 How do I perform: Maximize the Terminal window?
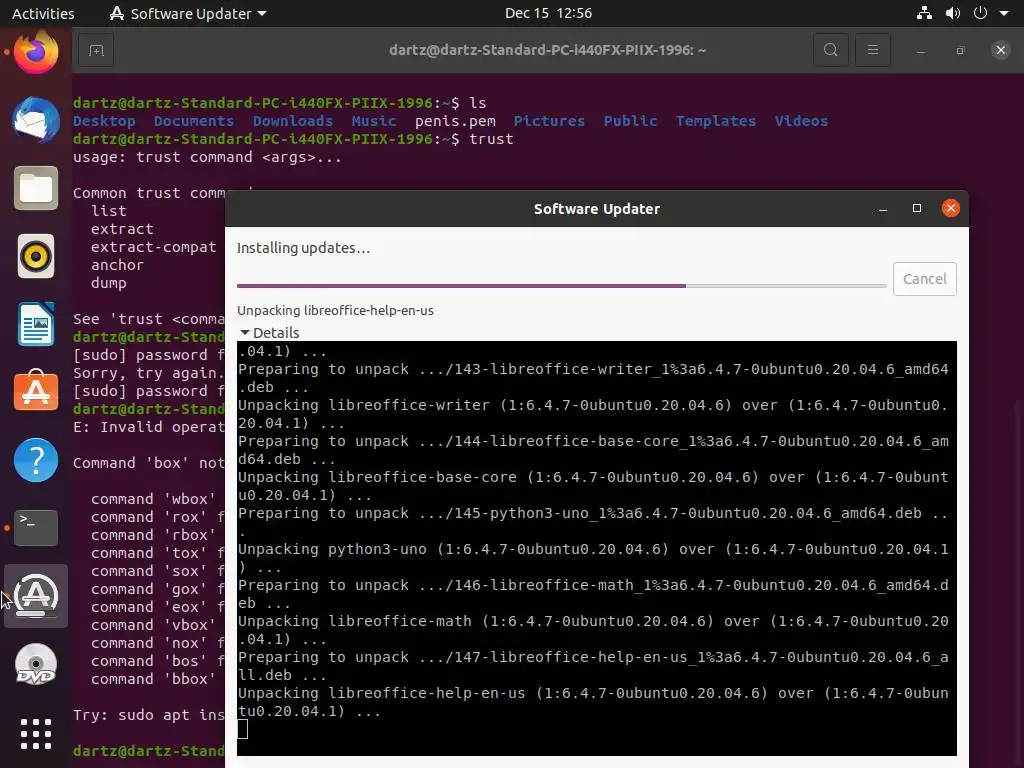click(x=961, y=50)
